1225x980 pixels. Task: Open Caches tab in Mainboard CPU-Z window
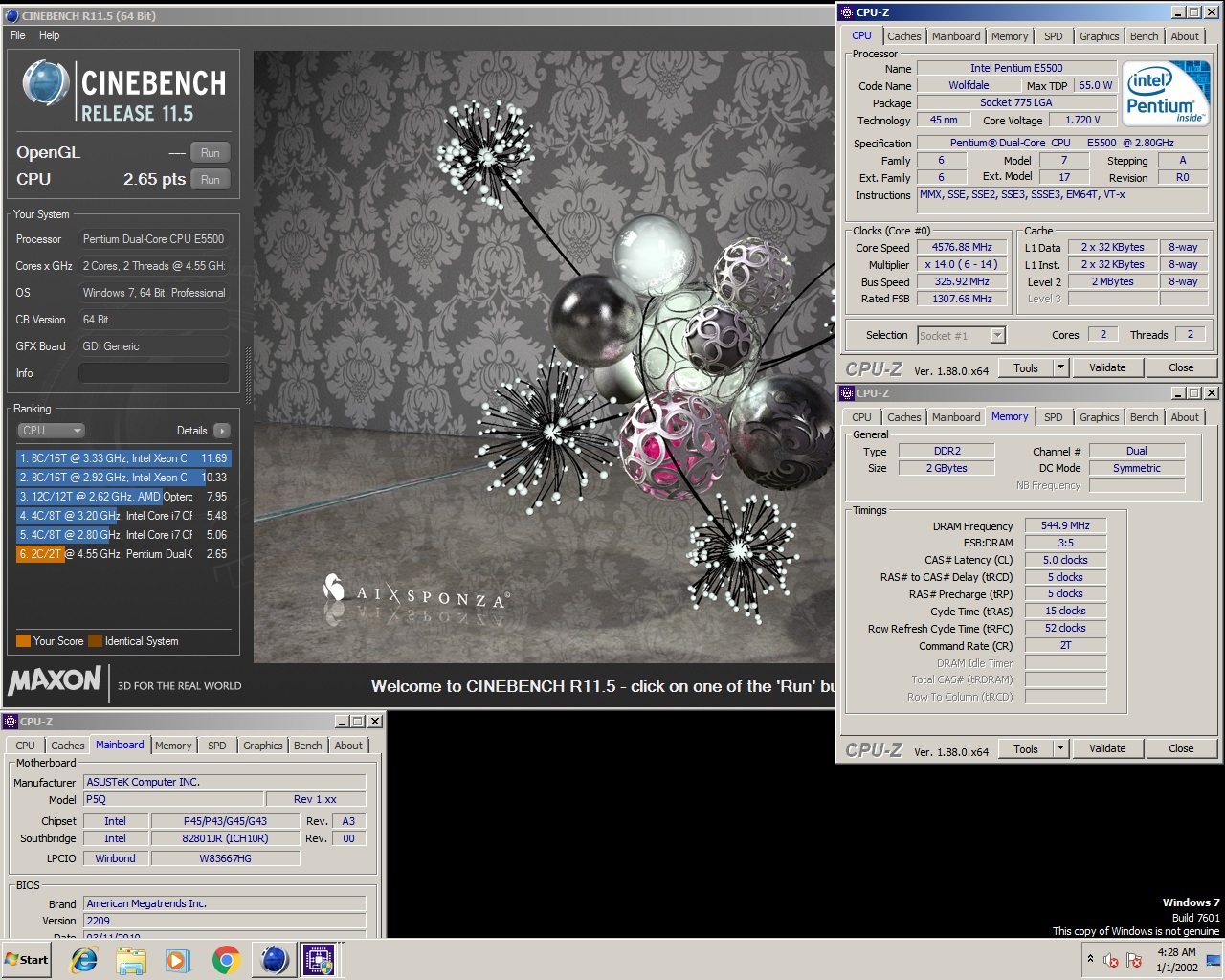(67, 746)
